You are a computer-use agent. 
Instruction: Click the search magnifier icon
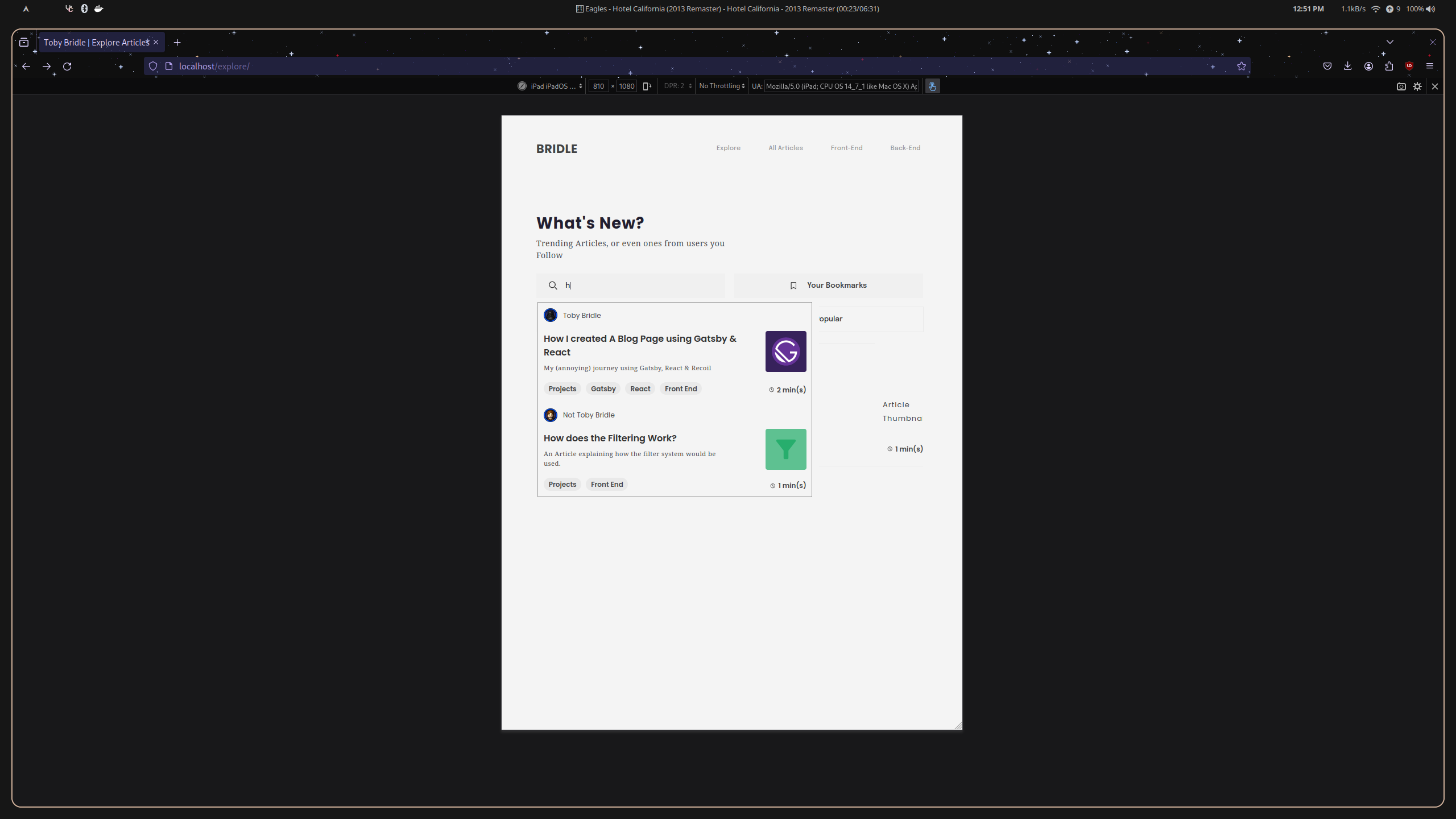[553, 285]
